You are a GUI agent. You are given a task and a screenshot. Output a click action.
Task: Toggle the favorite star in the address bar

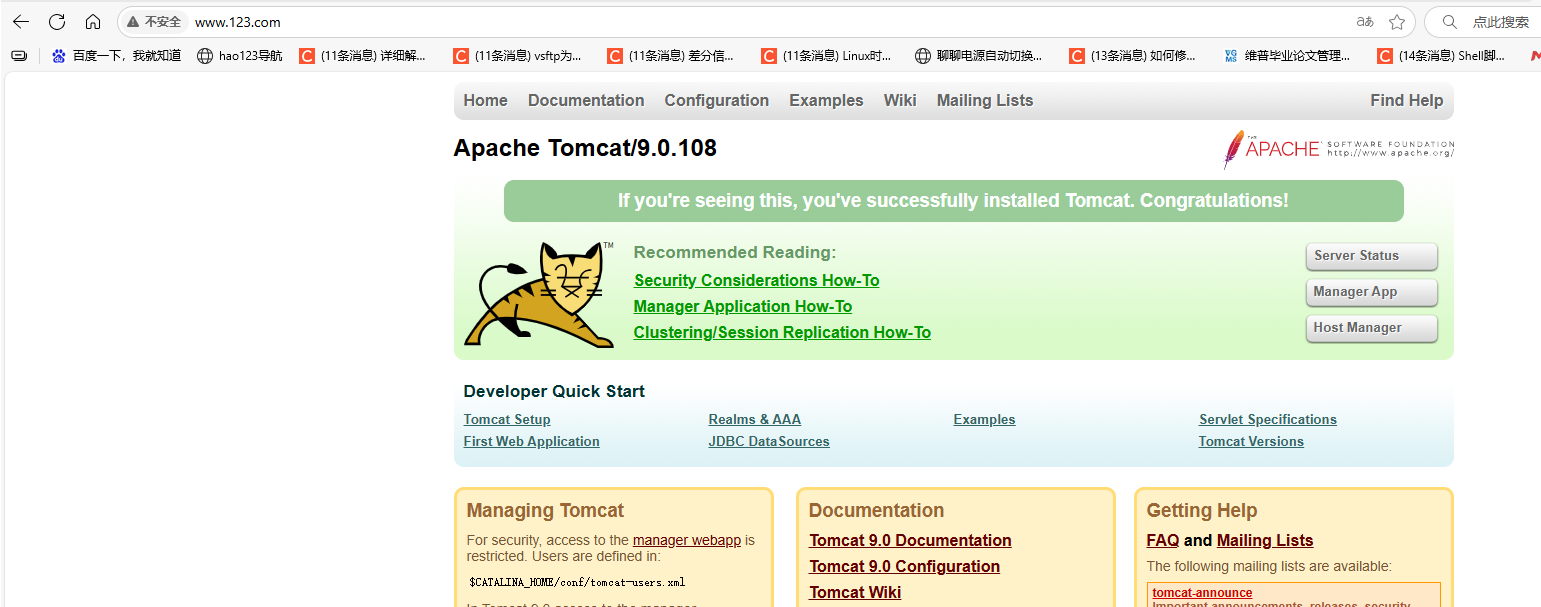point(1397,20)
